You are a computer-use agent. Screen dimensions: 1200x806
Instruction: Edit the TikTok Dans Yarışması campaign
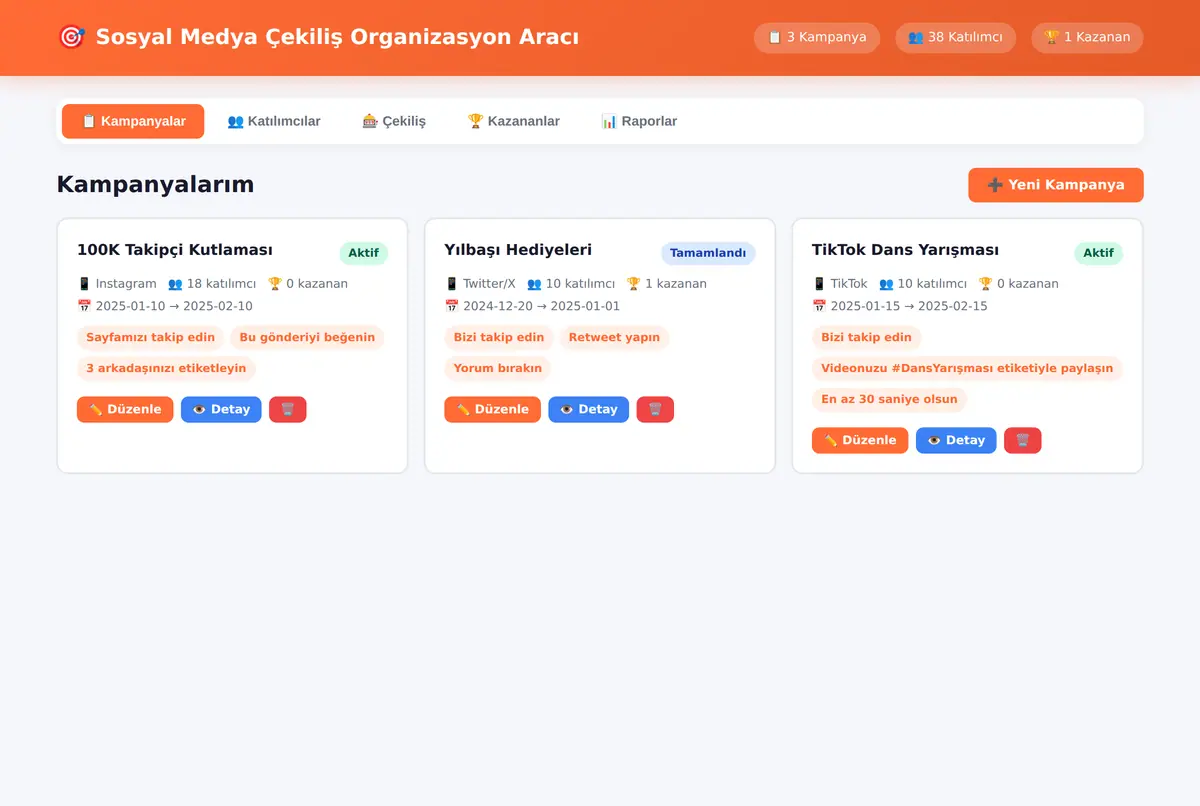tap(860, 440)
